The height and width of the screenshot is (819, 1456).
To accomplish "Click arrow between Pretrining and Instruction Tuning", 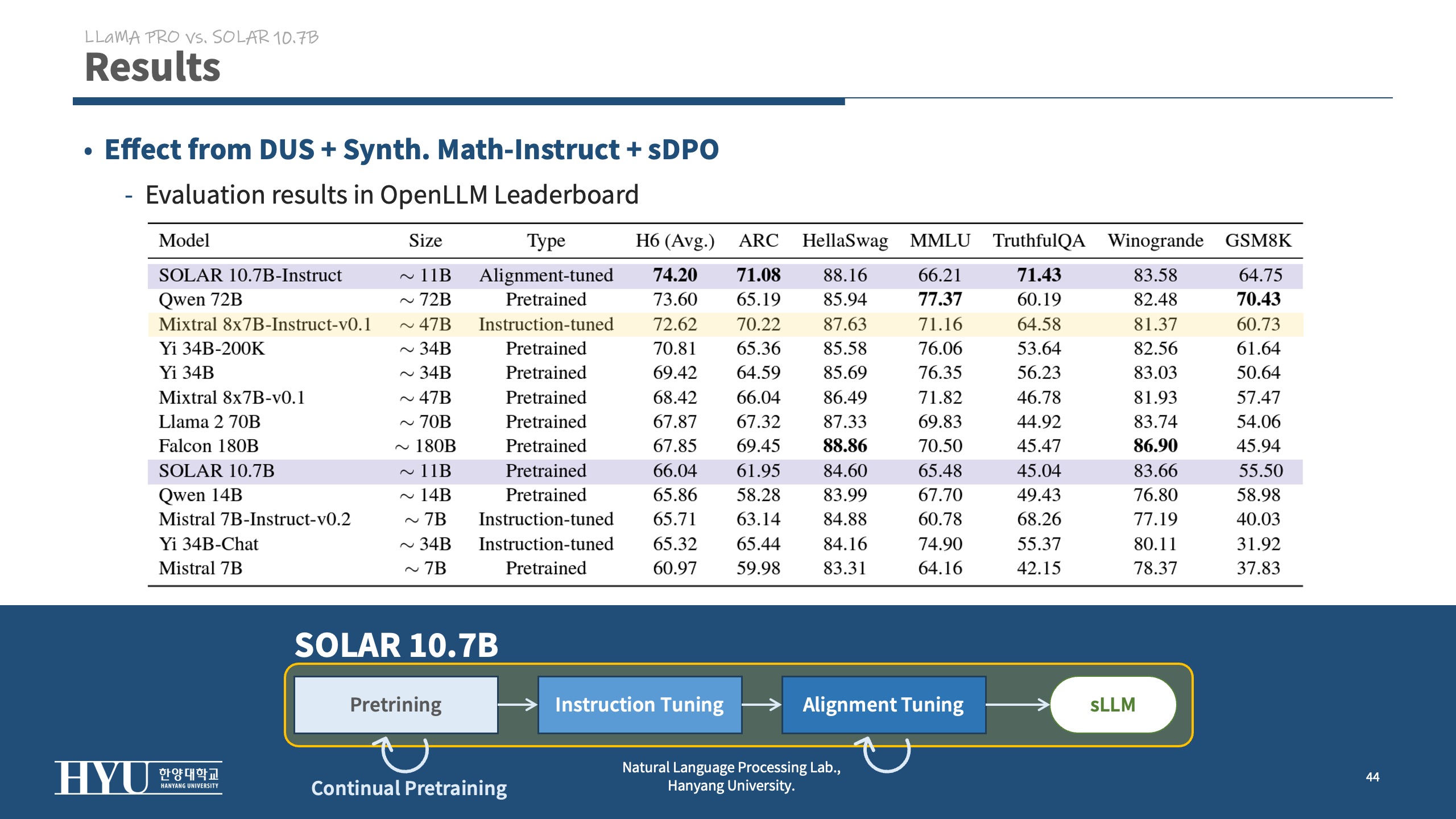I will click(x=518, y=705).
